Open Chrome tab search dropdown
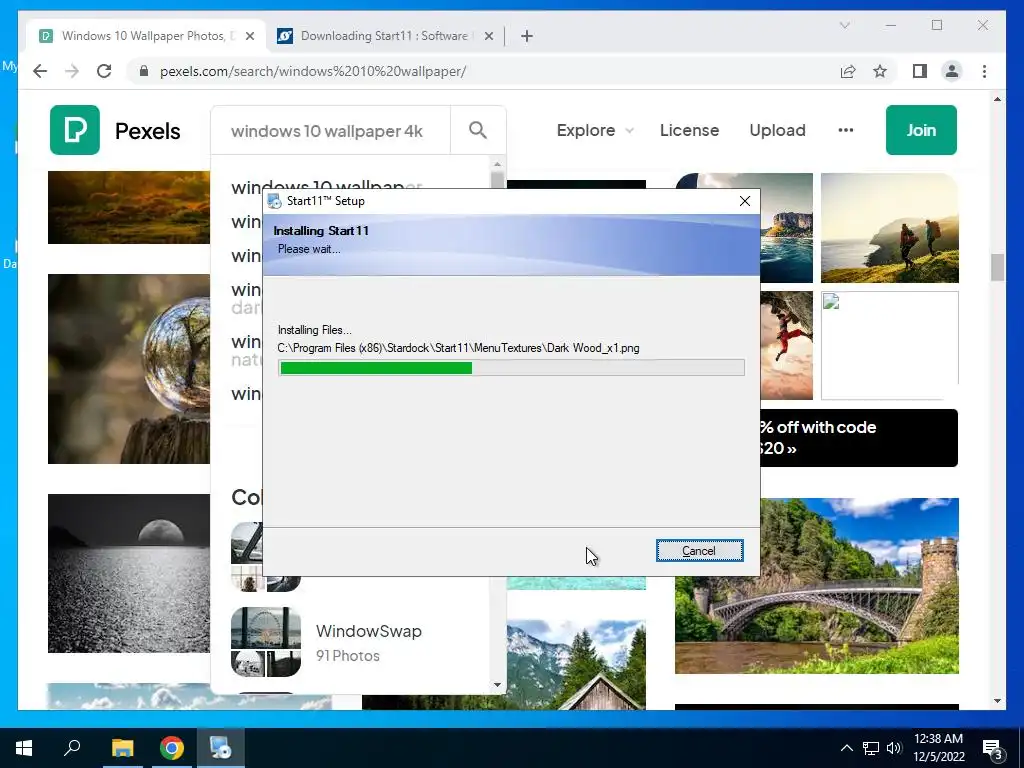This screenshot has width=1024, height=768. (844, 25)
